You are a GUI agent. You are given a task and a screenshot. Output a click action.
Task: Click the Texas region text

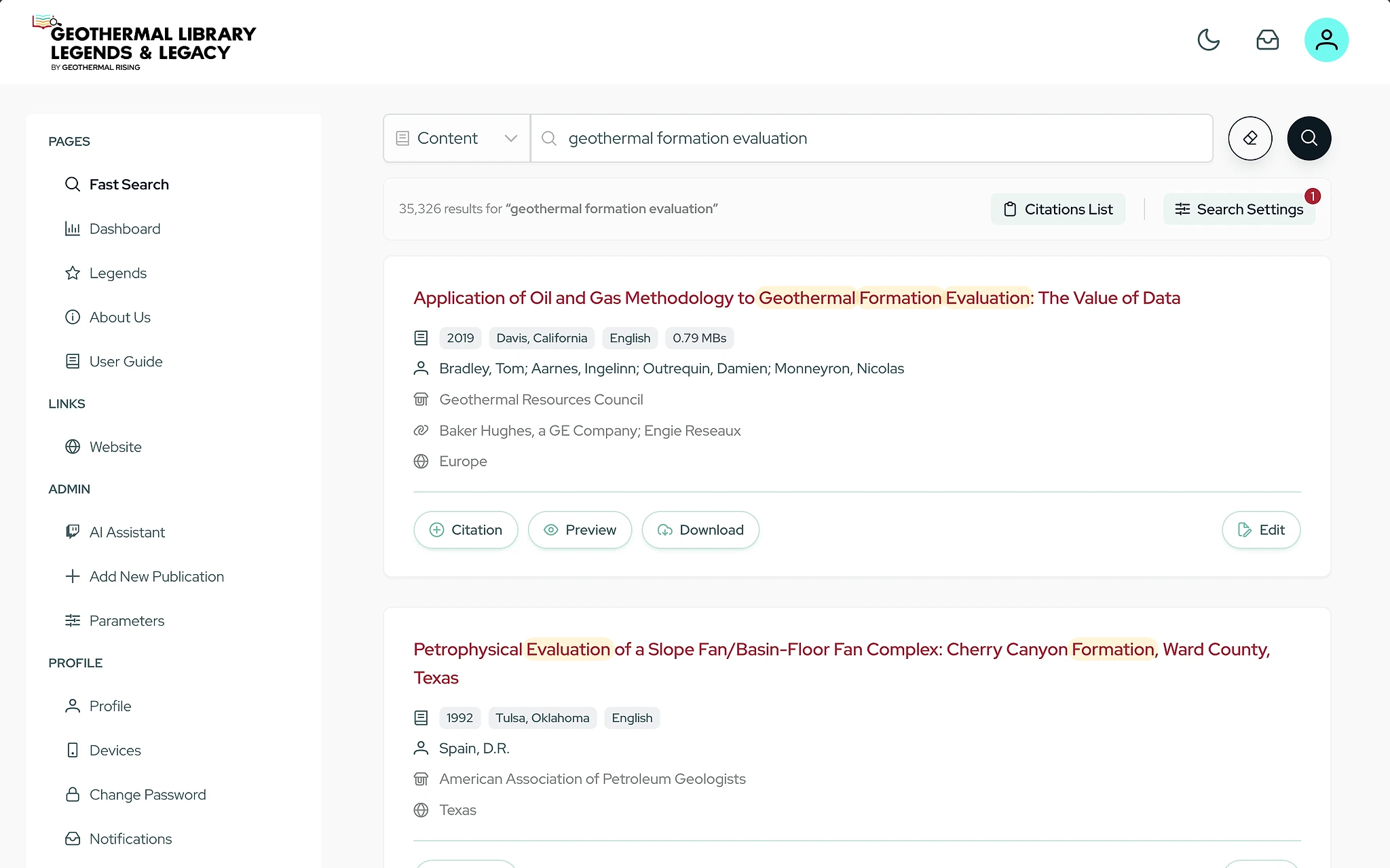tap(457, 810)
